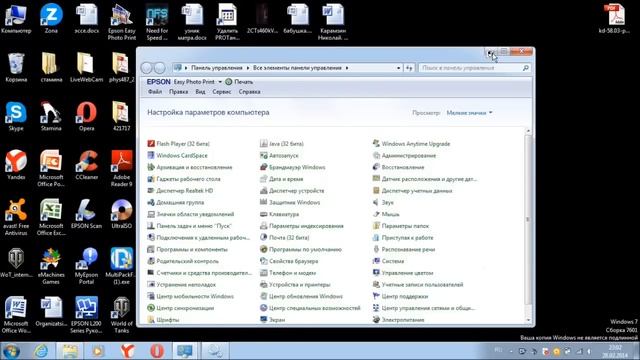Image resolution: width=640 pixels, height=360 pixels.
Task: Expand EPSON Easy Photo Print dropdown arrow
Action: click(x=220, y=82)
